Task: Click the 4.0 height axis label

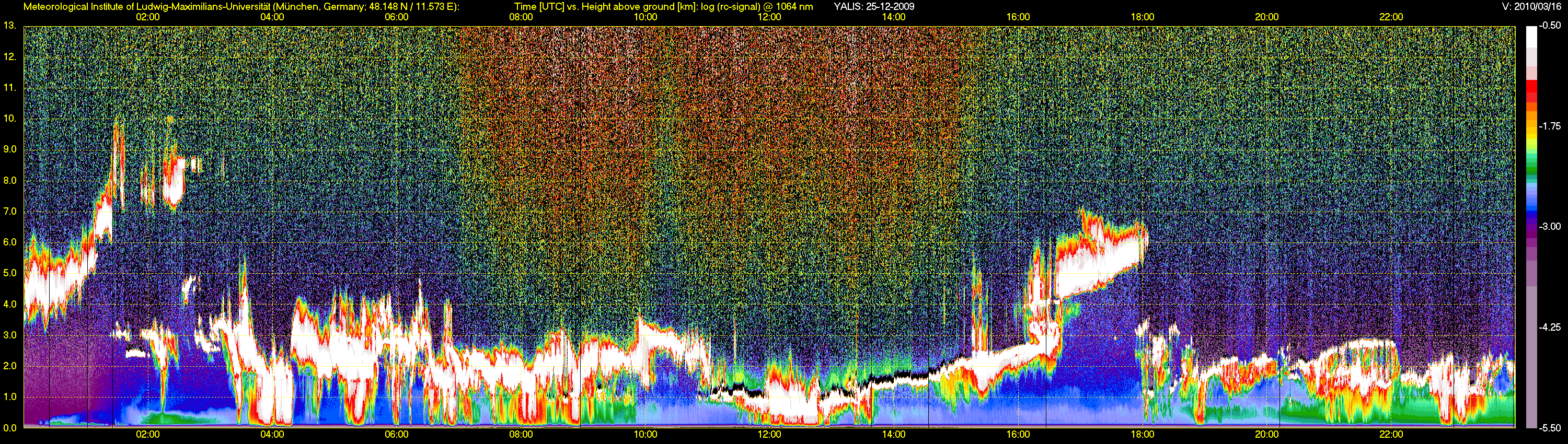Action: (10, 304)
